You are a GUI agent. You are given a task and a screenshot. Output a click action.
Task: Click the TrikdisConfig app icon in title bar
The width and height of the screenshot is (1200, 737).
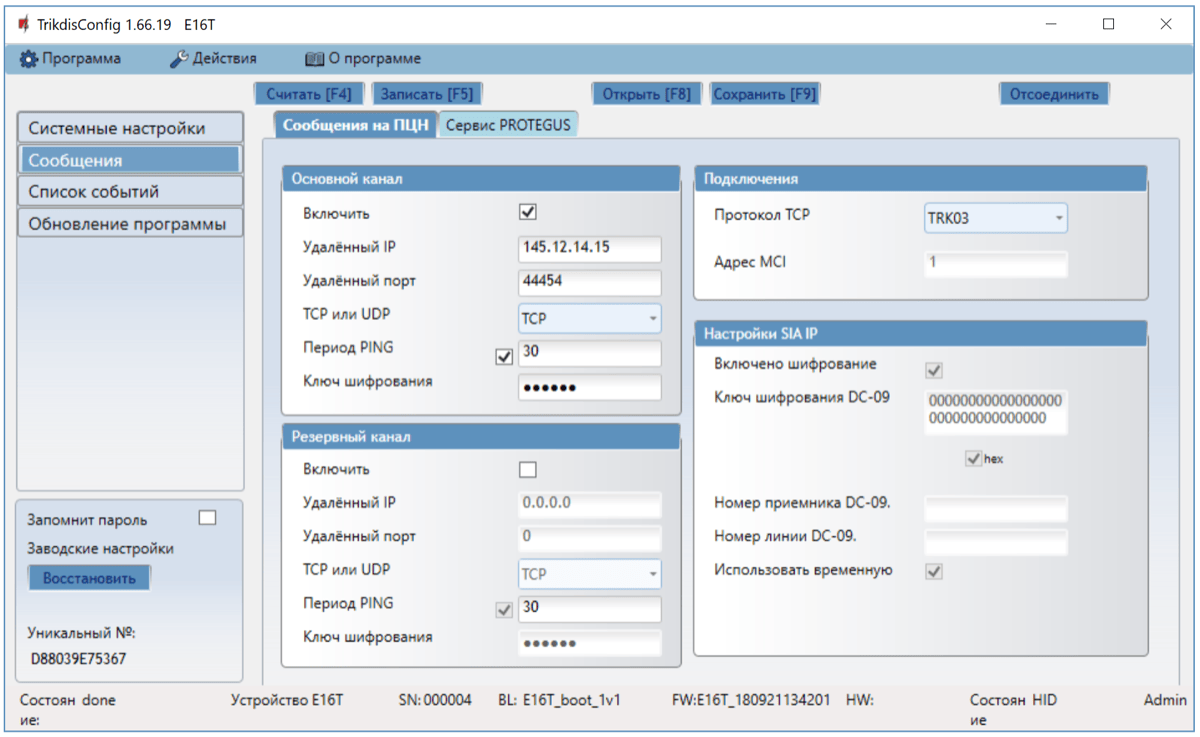click(x=23, y=24)
